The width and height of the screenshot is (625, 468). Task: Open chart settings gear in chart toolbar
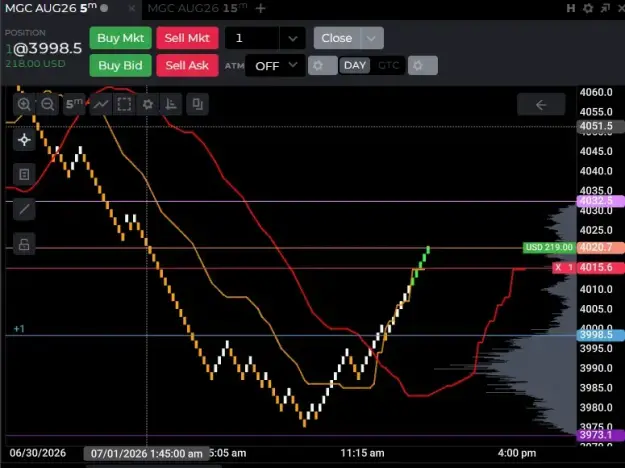point(147,104)
